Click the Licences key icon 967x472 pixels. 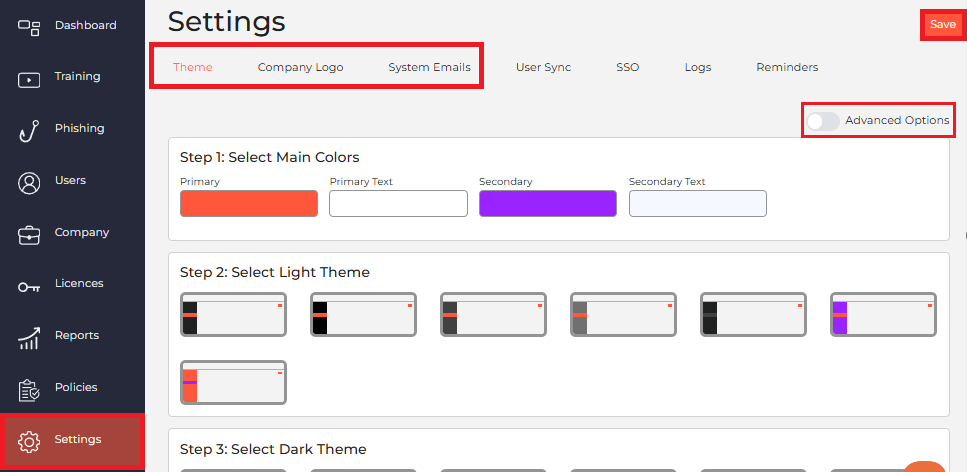click(x=28, y=287)
